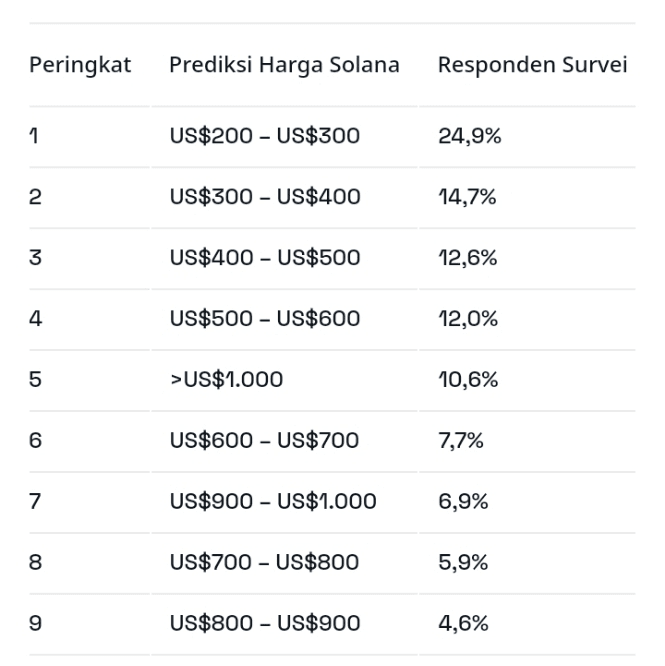
Task: Select the US$200 – US$300 price cell
Action: point(264,136)
